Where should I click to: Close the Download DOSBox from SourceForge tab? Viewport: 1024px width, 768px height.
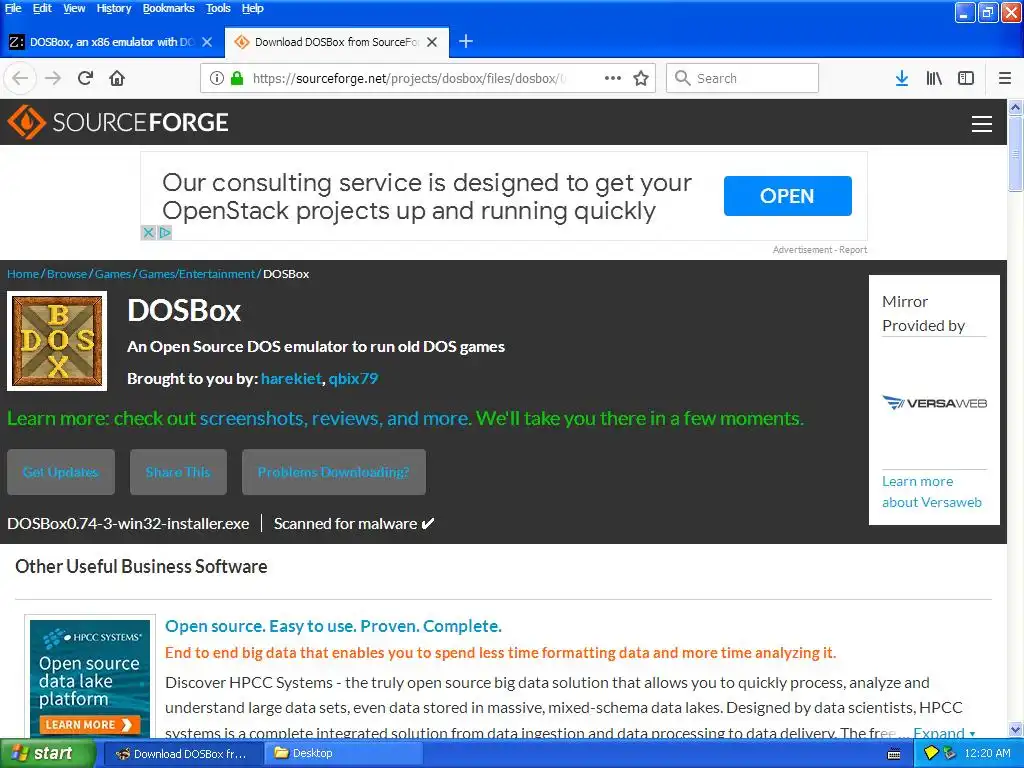pos(432,42)
